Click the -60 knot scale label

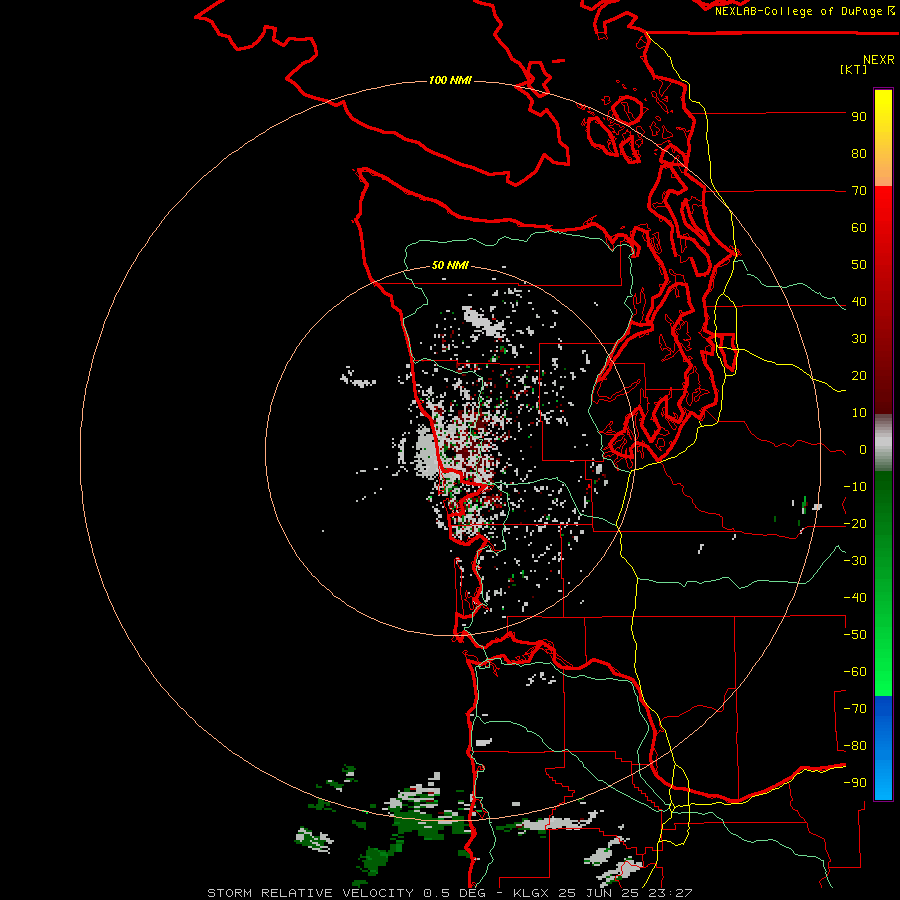pyautogui.click(x=855, y=672)
